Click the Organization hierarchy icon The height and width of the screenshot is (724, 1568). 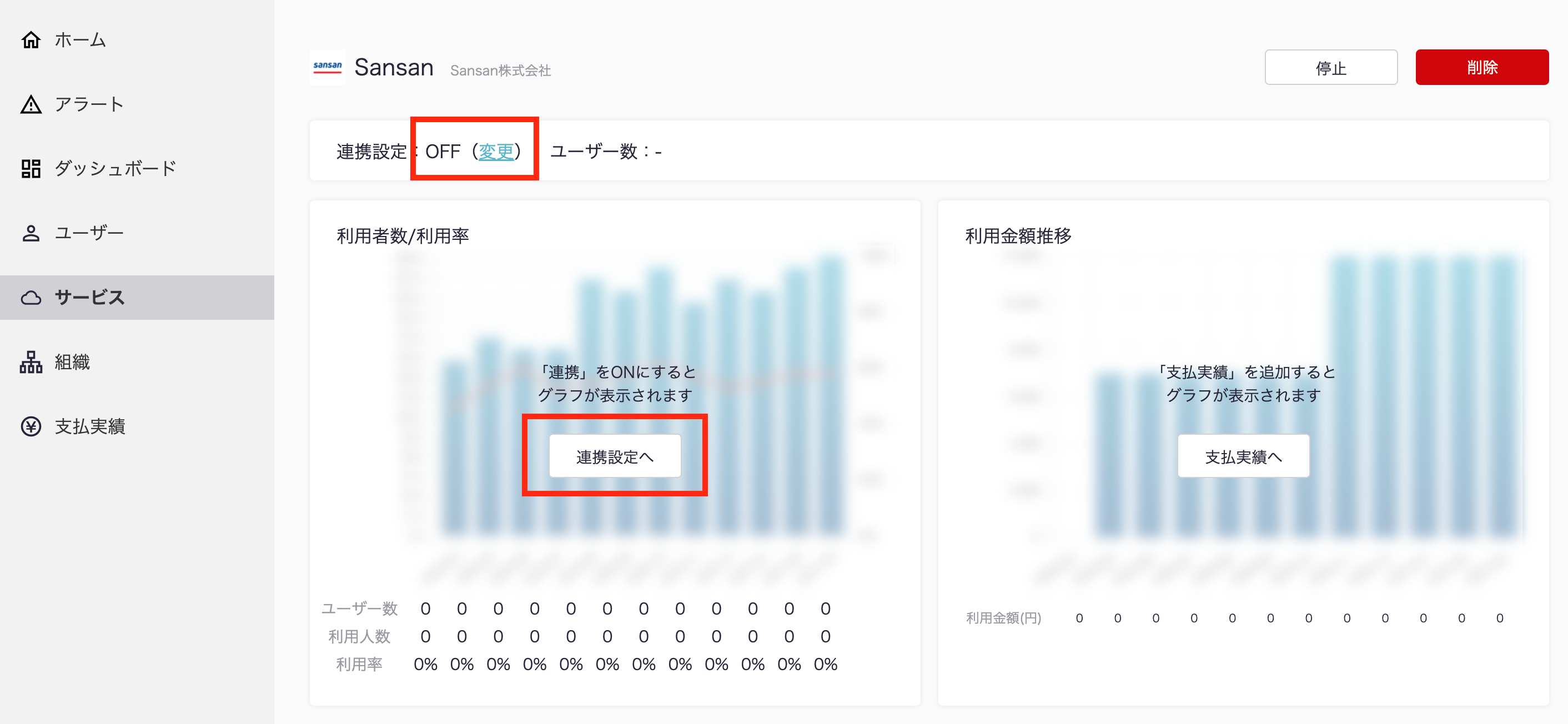[x=31, y=363]
